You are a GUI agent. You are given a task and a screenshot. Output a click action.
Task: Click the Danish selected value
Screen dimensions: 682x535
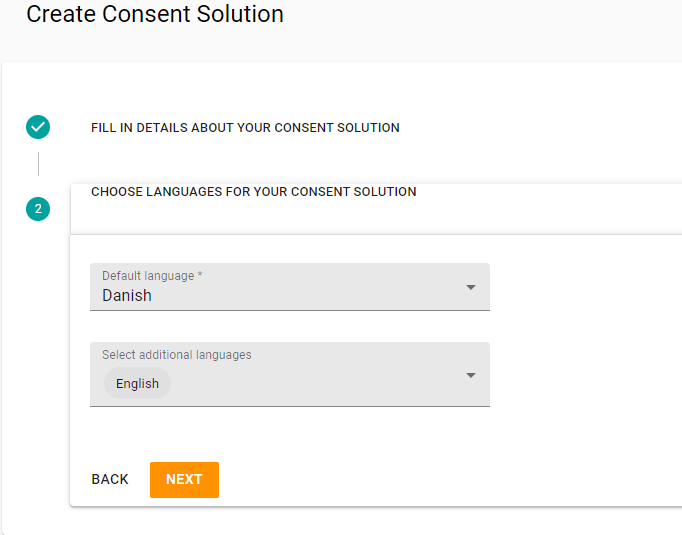[127, 295]
